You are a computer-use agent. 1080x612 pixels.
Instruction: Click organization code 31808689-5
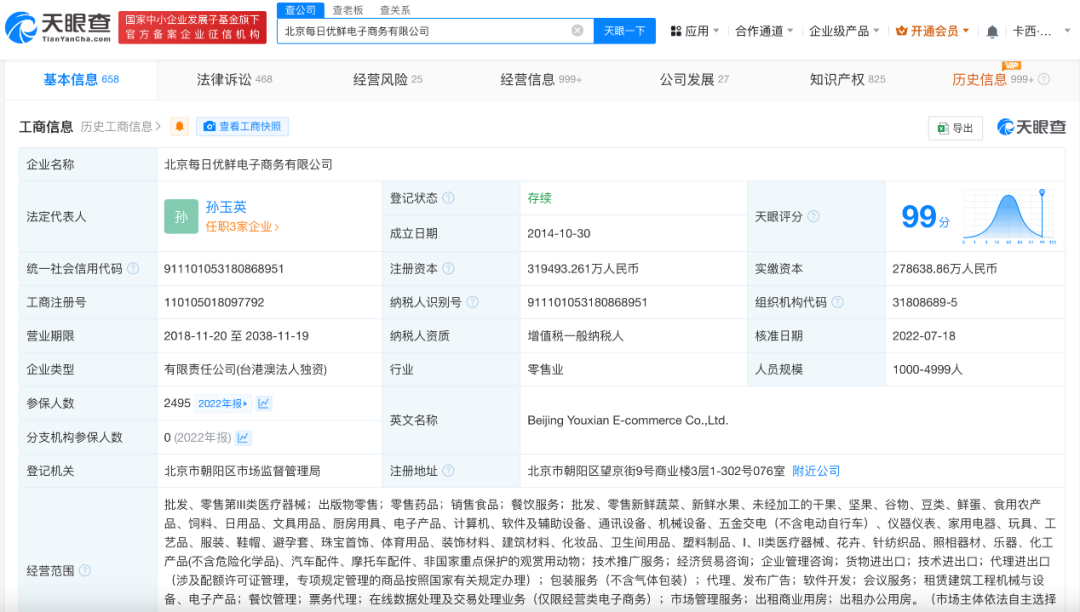(x=924, y=302)
